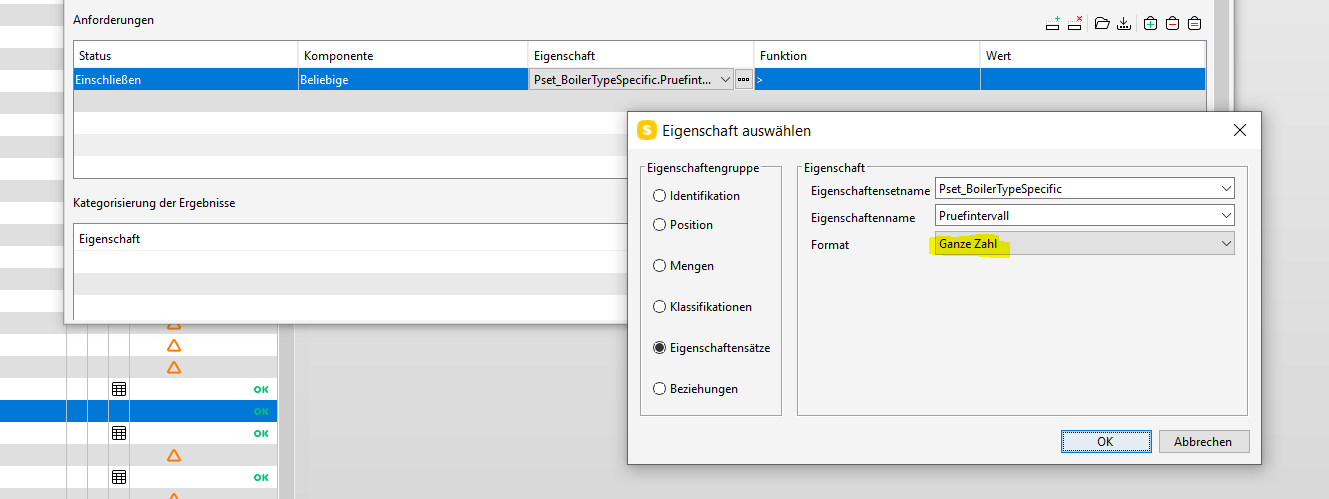Click the Status column header
Image resolution: width=1329 pixels, height=499 pixels.
(x=186, y=56)
